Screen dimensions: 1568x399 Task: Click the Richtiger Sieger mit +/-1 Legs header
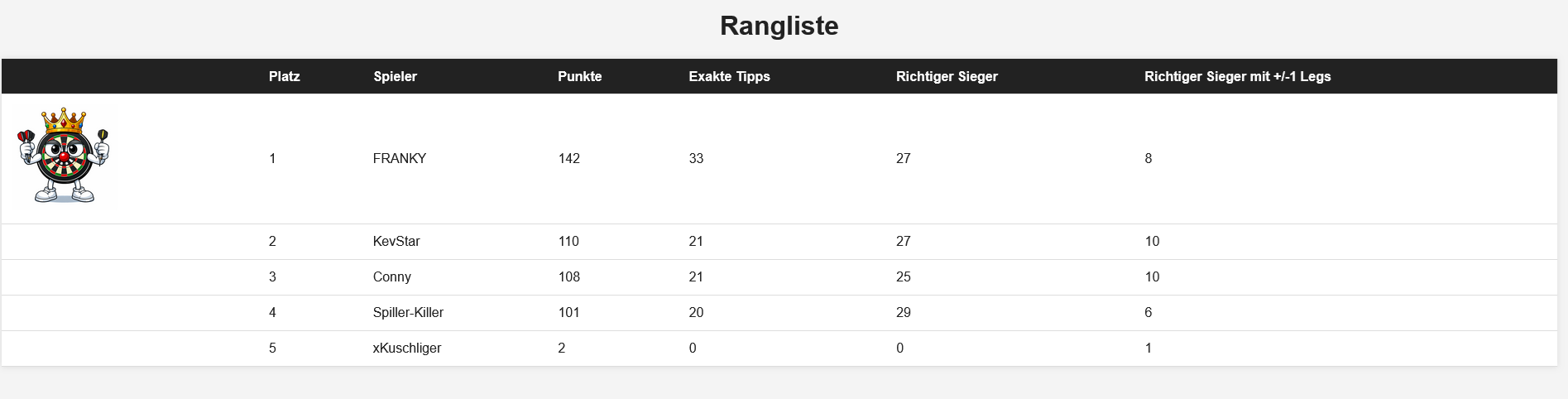pyautogui.click(x=1237, y=76)
